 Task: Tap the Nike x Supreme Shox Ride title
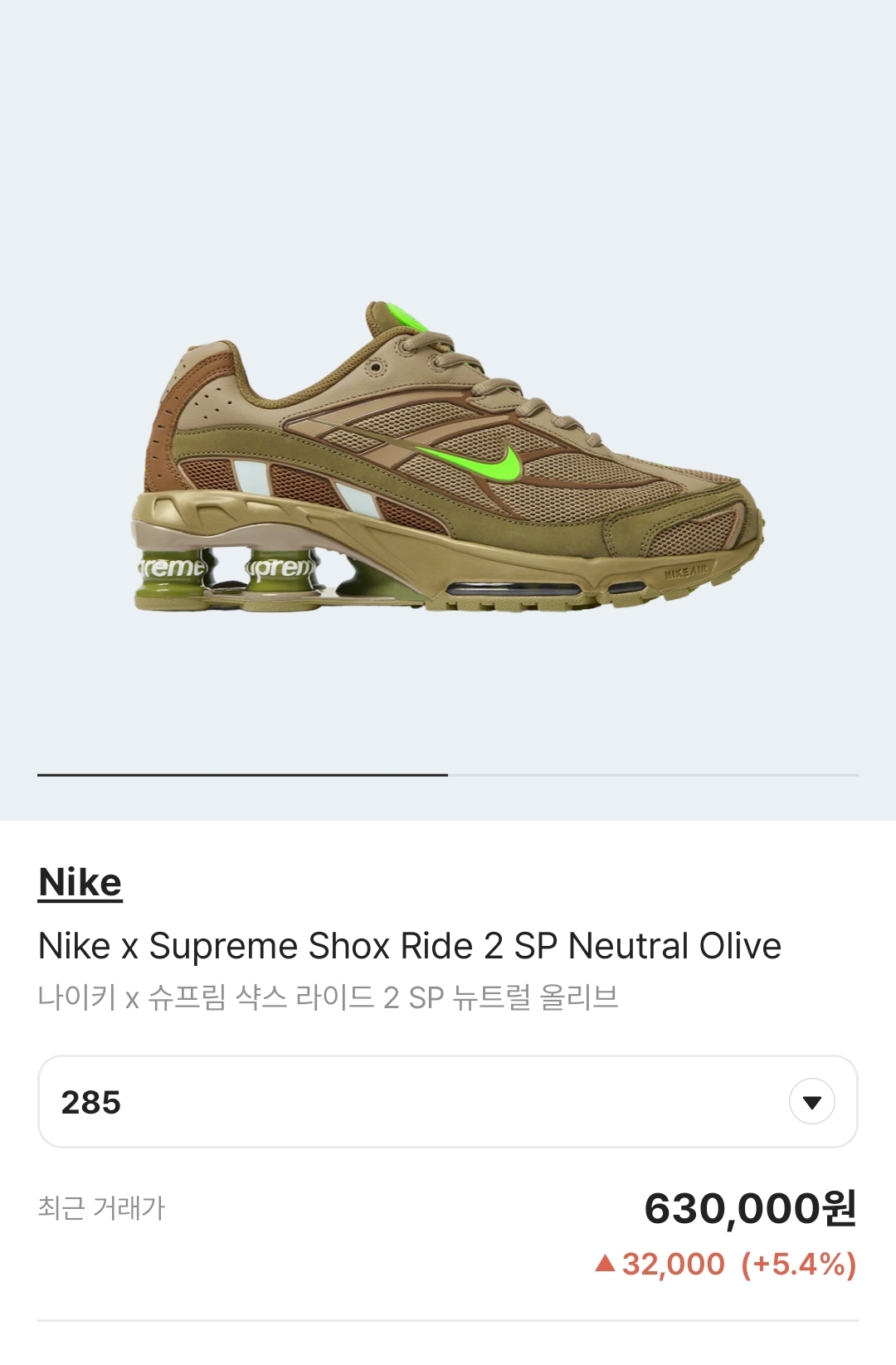coord(410,946)
